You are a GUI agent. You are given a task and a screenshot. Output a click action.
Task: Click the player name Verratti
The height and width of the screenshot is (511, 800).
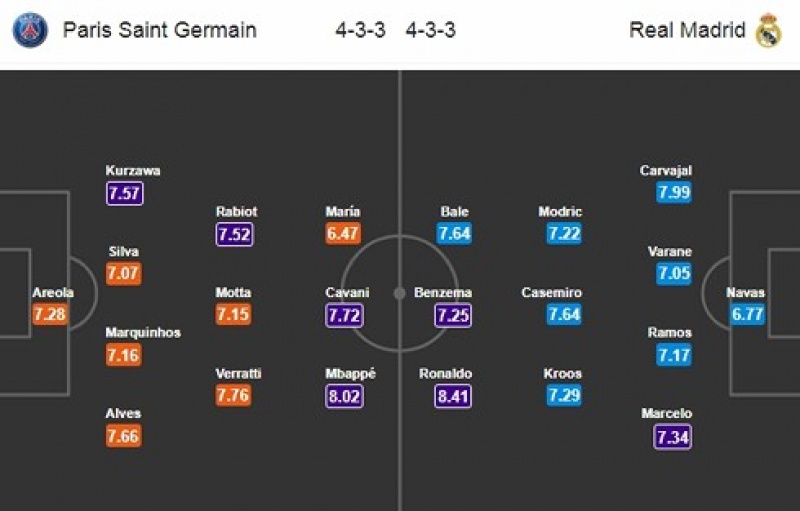[x=239, y=374]
